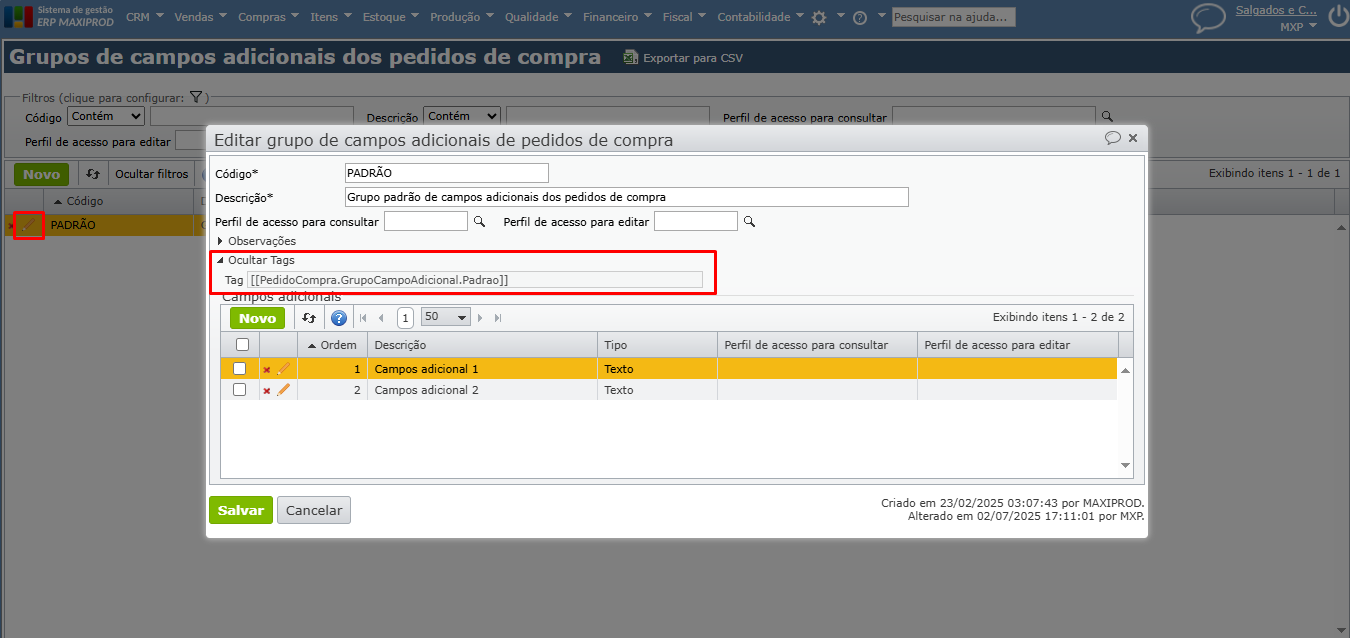Click the grid scrollbar down arrow
Image resolution: width=1350 pixels, height=638 pixels.
(x=1126, y=466)
